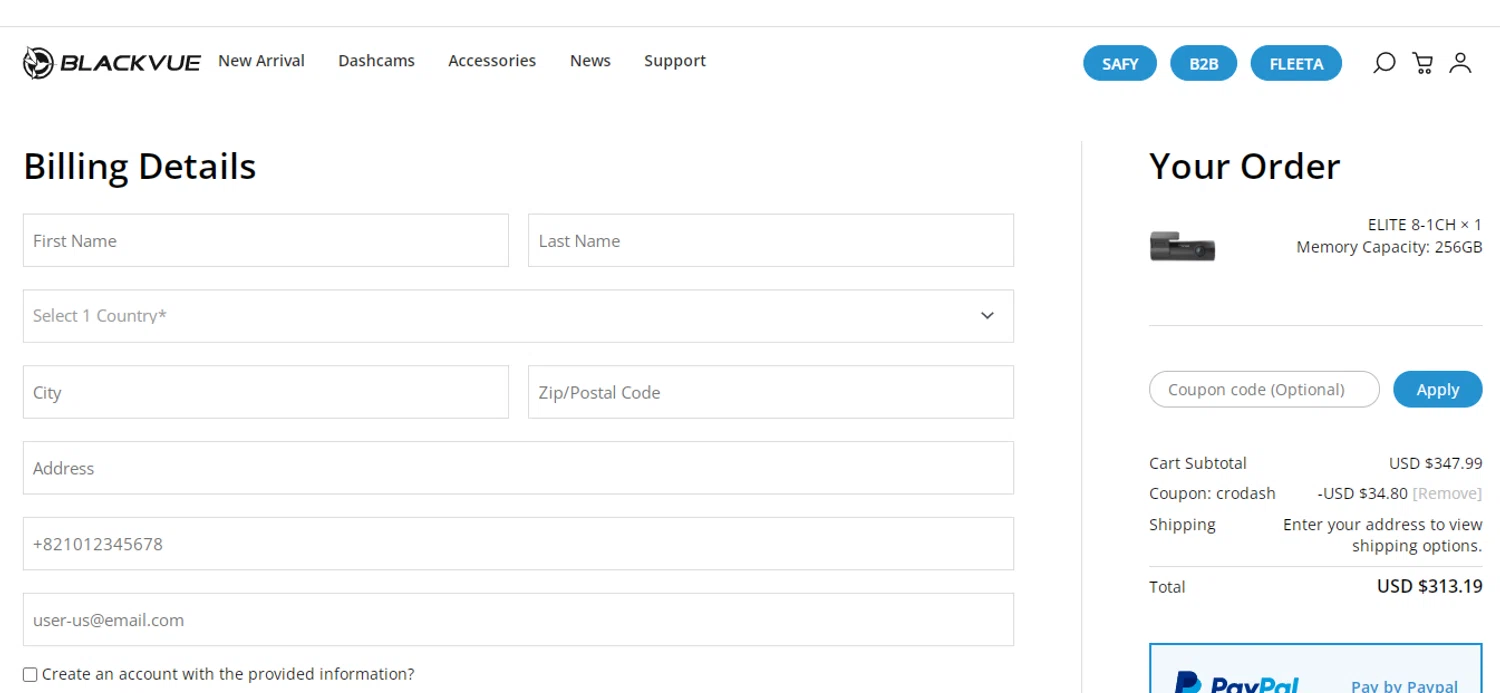Focus the Zip/Postal Code field

click(x=771, y=392)
